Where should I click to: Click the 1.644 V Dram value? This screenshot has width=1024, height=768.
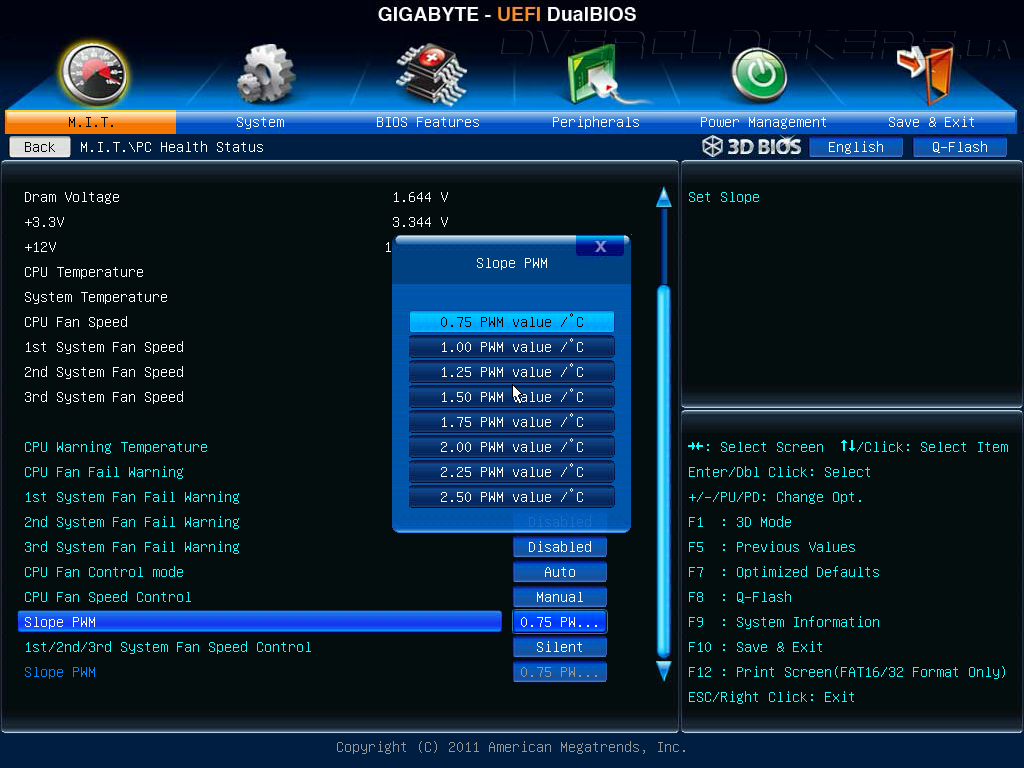(420, 197)
